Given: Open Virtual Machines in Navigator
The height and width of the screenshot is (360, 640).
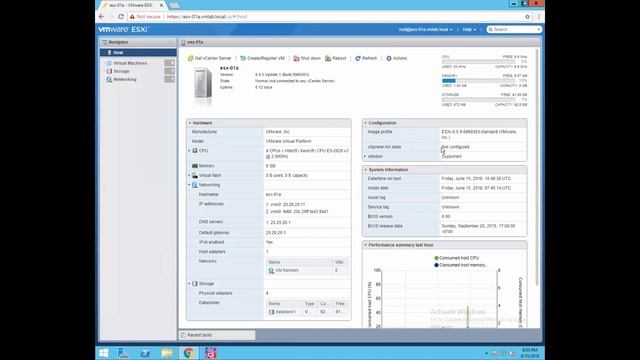Looking at the screenshot, I should point(130,63).
